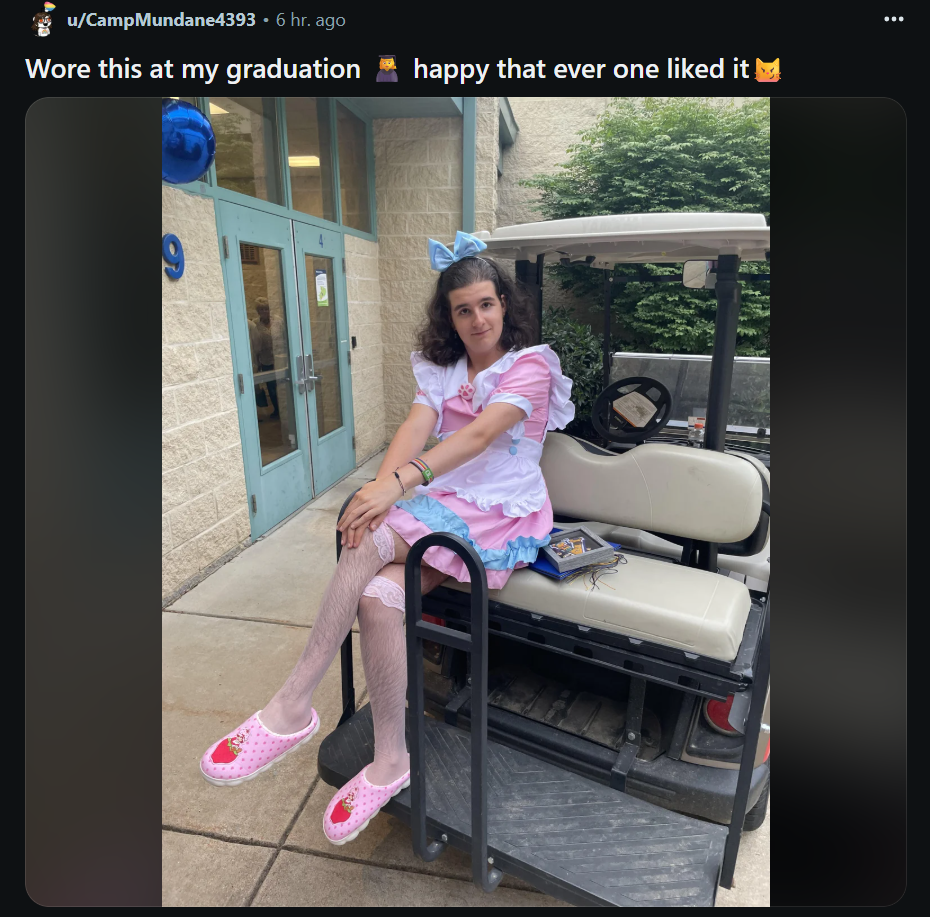Open the u/CampMundane4393 avatar icon
930x917 pixels.
click(x=42, y=20)
